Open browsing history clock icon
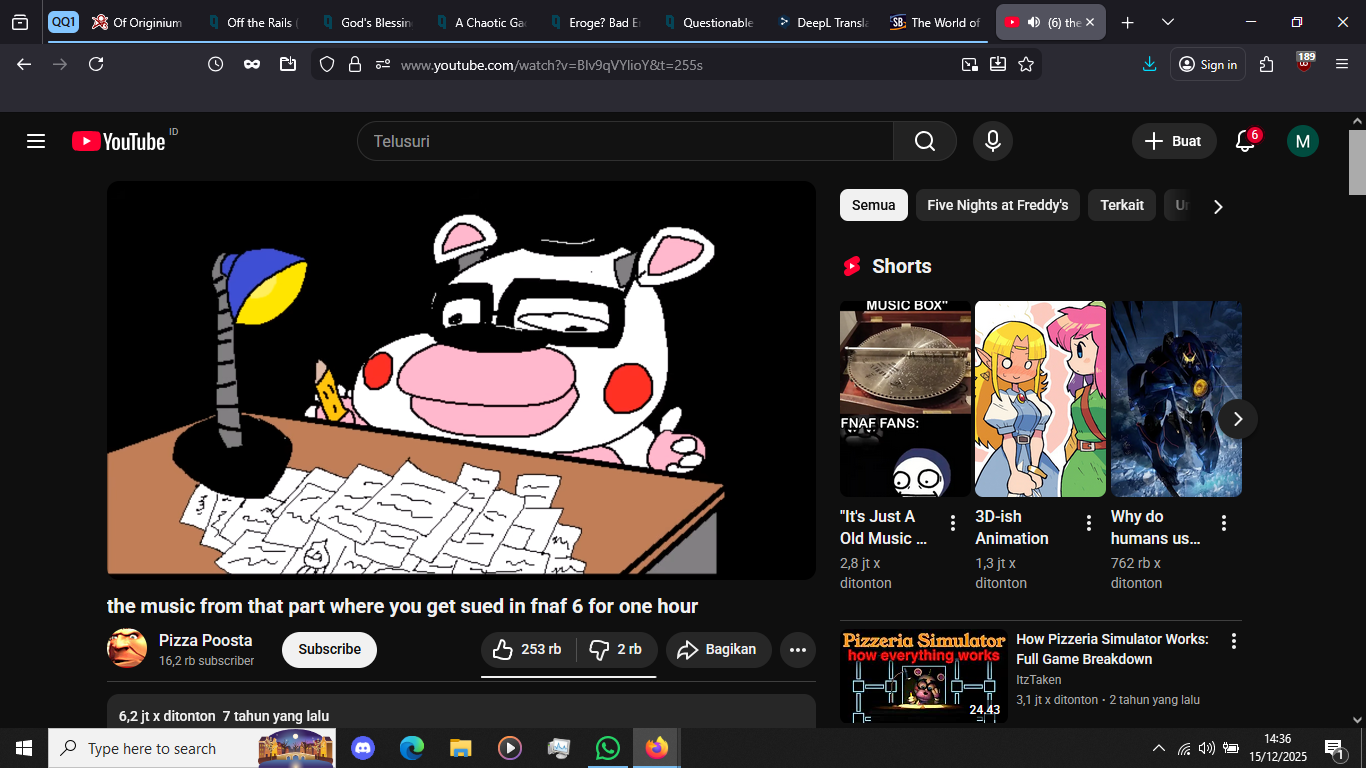Image resolution: width=1366 pixels, height=768 pixels. pos(215,64)
